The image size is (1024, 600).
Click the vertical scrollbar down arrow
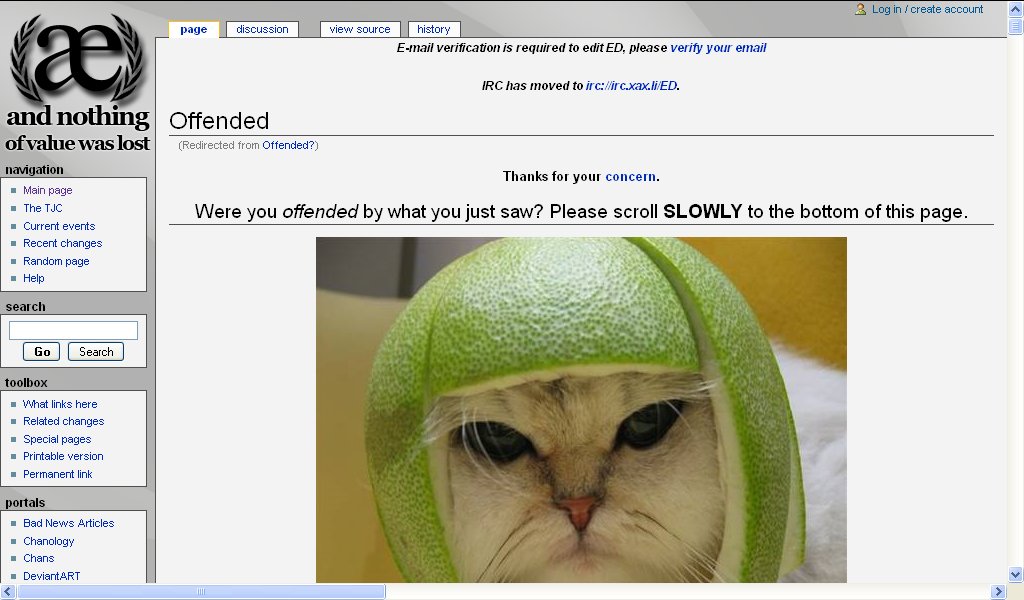[x=1016, y=575]
